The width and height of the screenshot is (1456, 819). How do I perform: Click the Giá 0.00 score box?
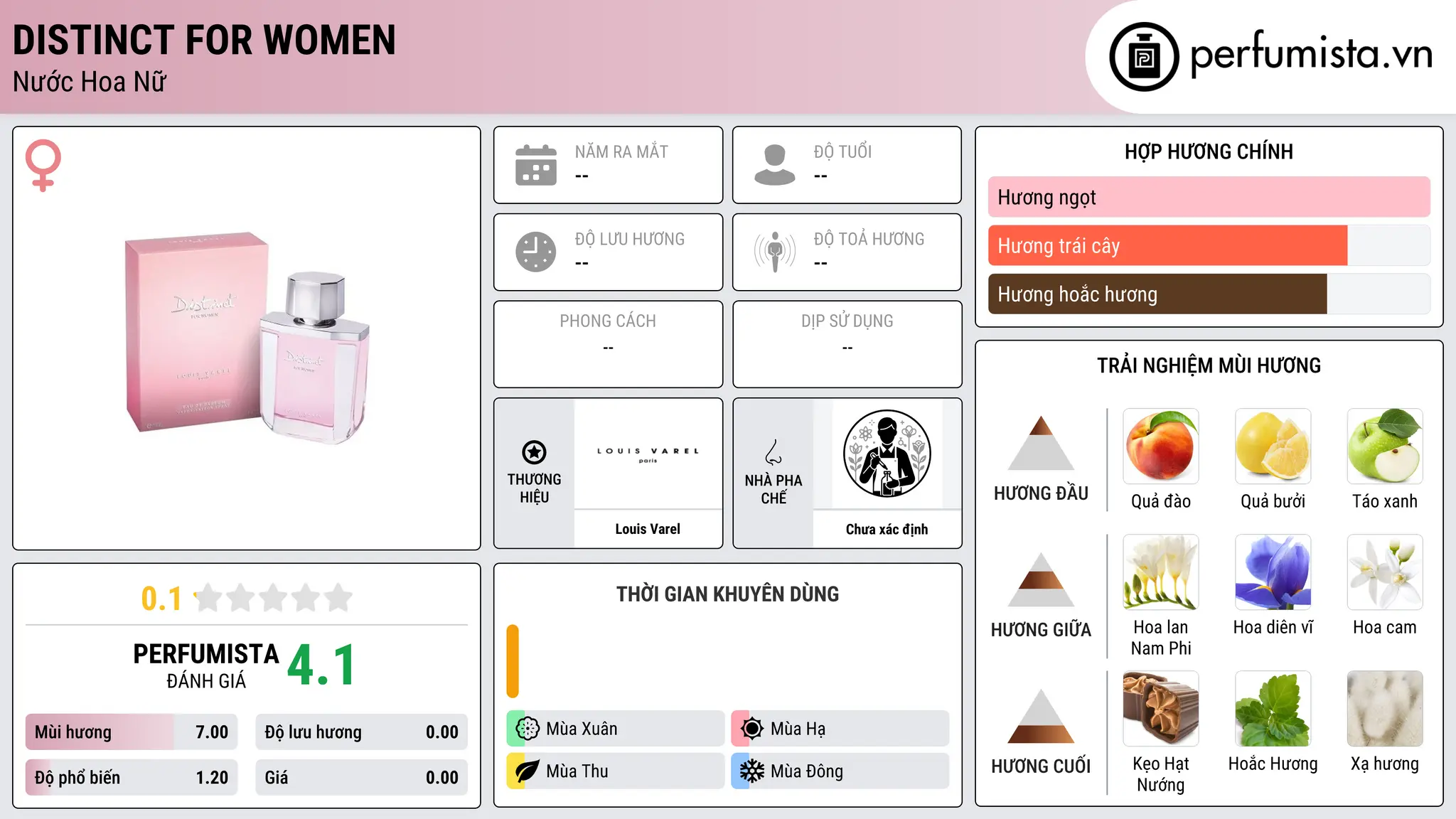click(x=361, y=777)
